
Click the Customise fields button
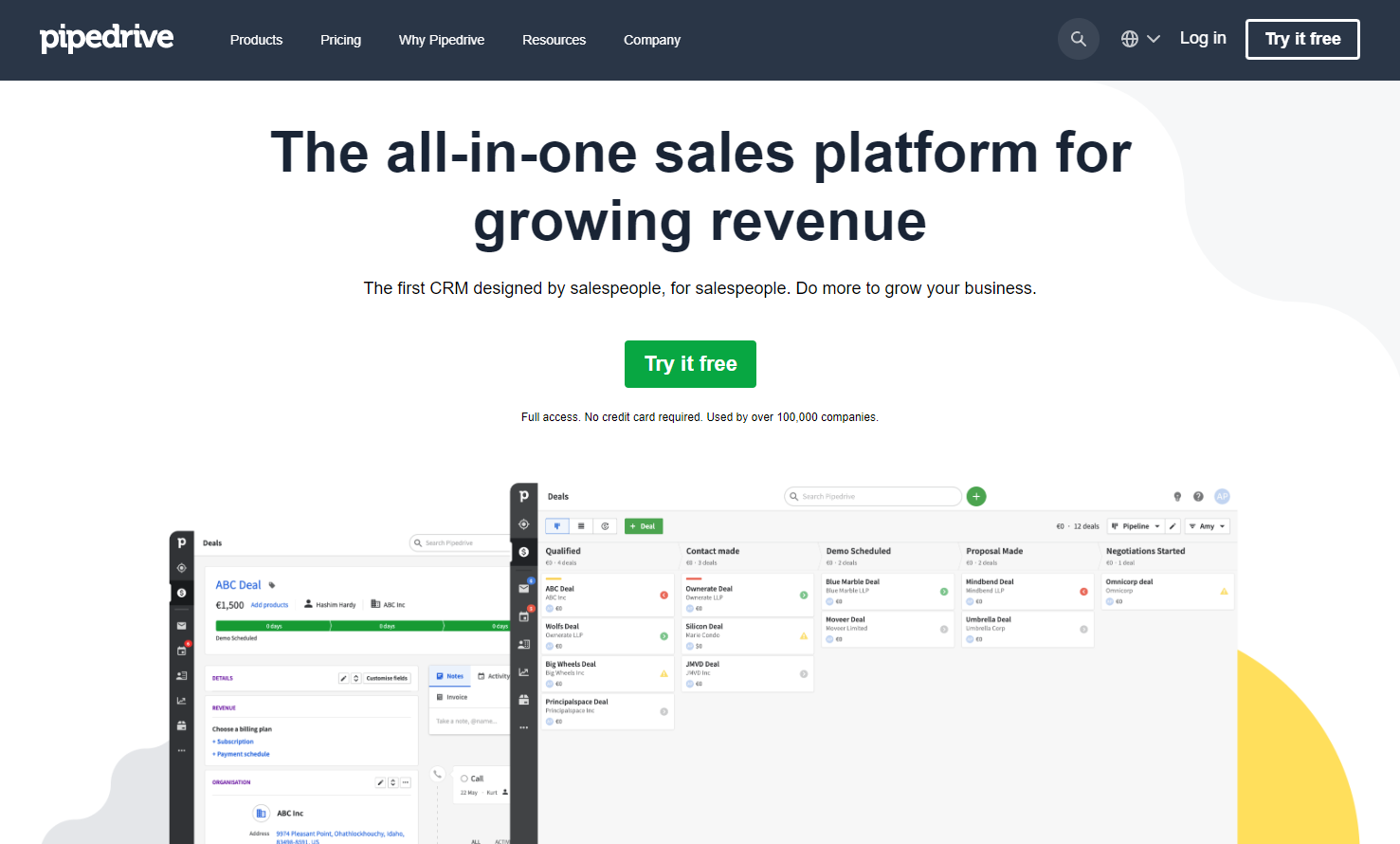tap(387, 678)
